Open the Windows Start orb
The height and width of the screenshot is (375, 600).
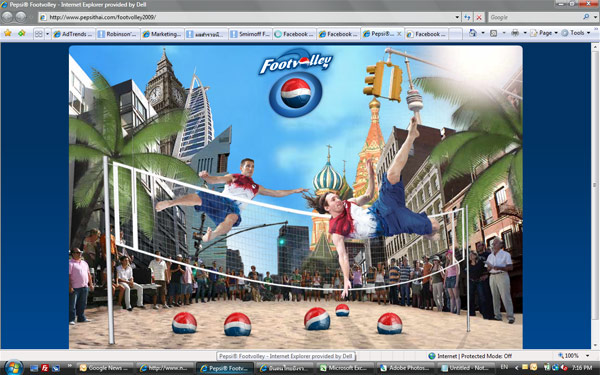[13, 368]
